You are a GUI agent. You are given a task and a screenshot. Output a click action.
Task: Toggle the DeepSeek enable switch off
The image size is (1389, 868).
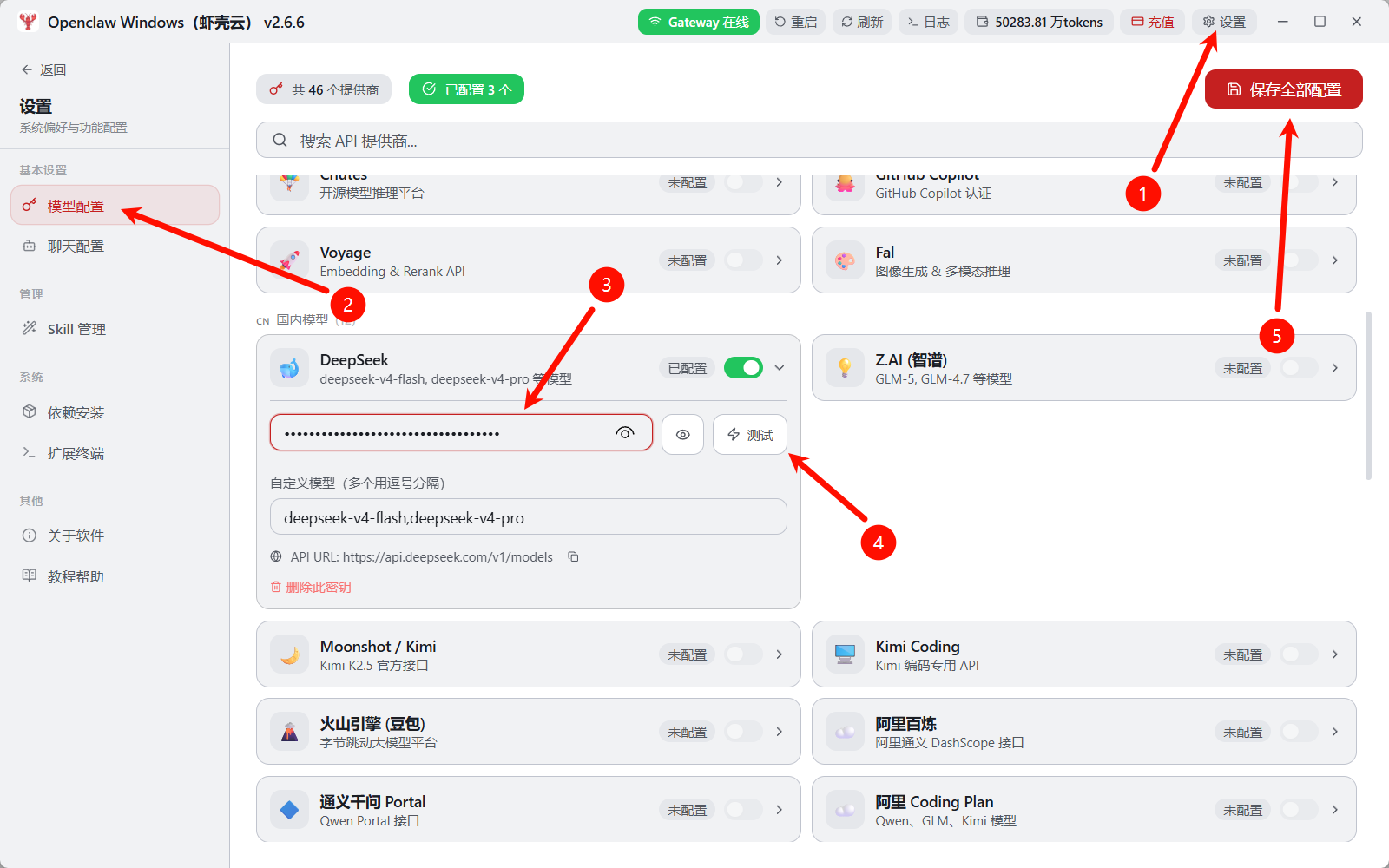pyautogui.click(x=743, y=368)
